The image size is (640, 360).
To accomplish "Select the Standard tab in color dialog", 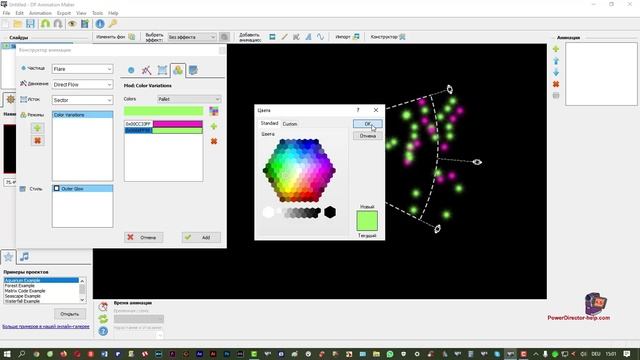I will click(x=269, y=123).
